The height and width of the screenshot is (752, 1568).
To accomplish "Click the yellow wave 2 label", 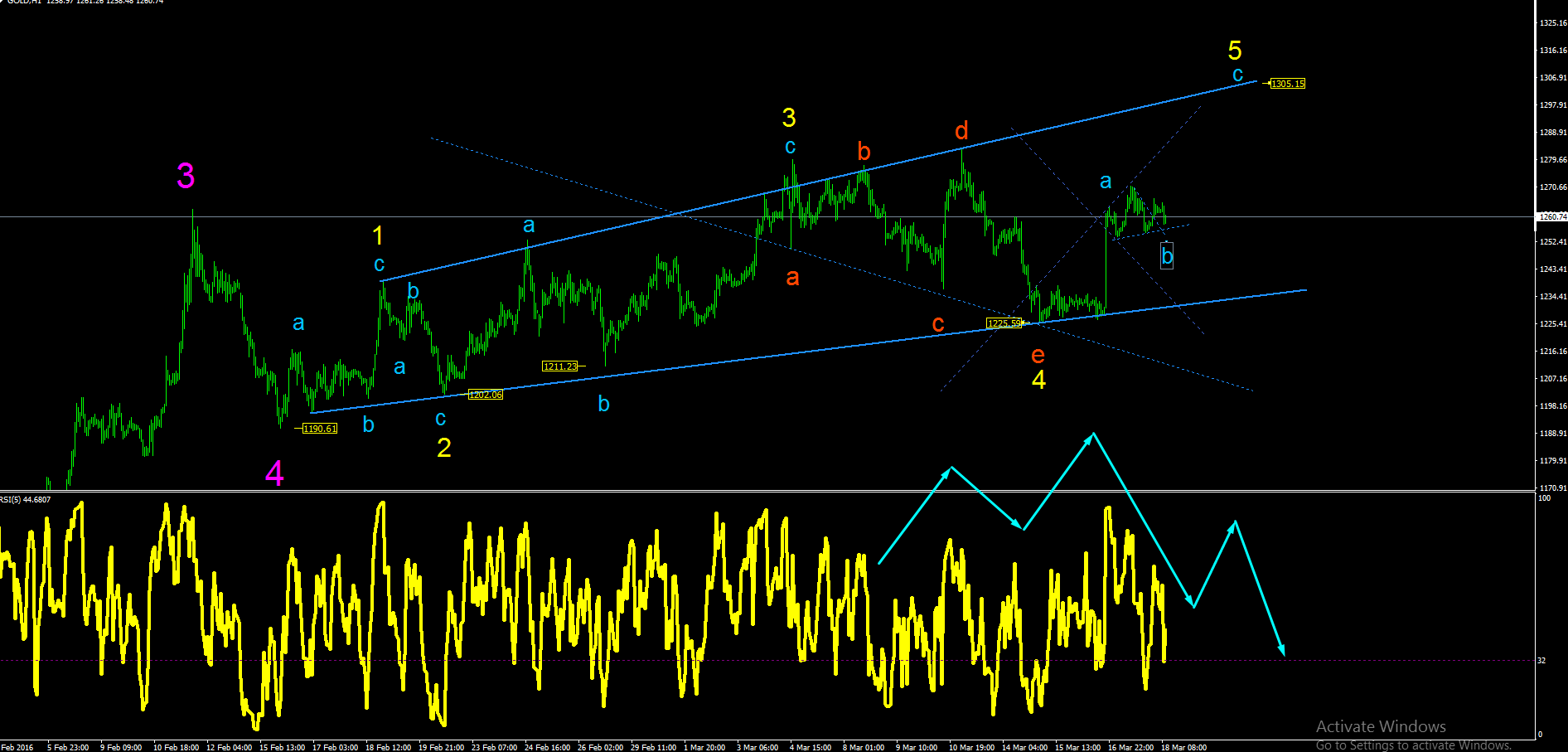I will tap(444, 448).
